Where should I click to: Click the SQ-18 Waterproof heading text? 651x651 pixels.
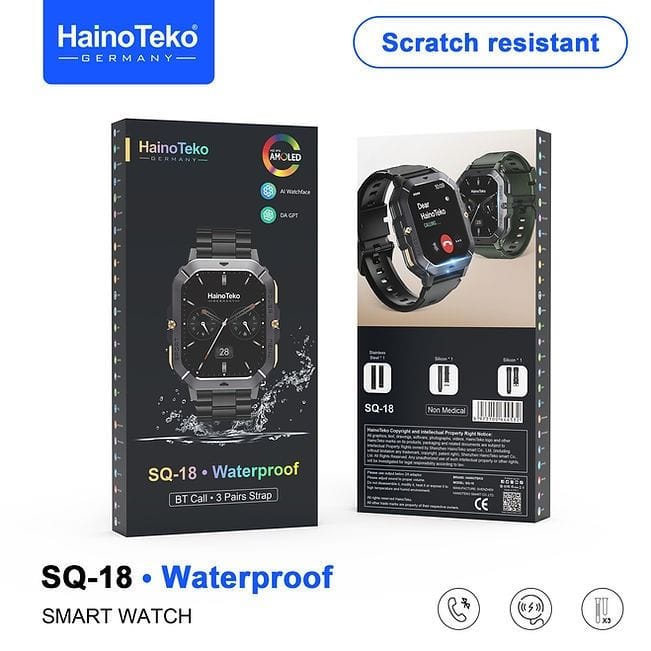(x=187, y=577)
